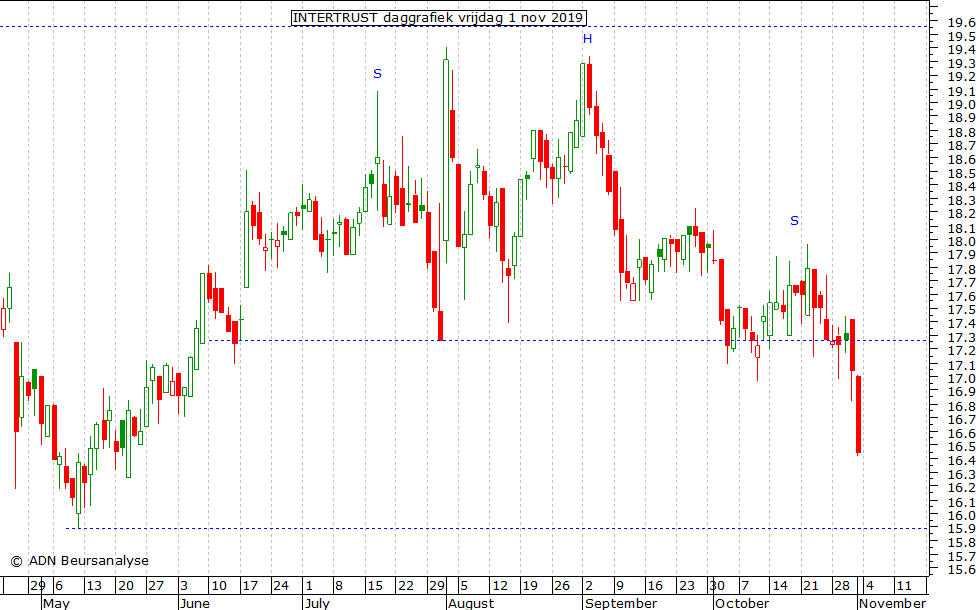The image size is (980, 610).
Task: Click the July month label
Action: click(317, 603)
